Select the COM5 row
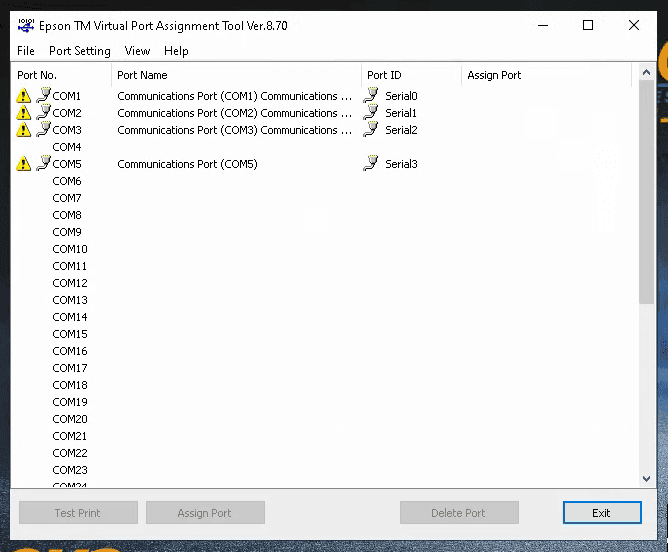This screenshot has width=668, height=552. point(322,164)
